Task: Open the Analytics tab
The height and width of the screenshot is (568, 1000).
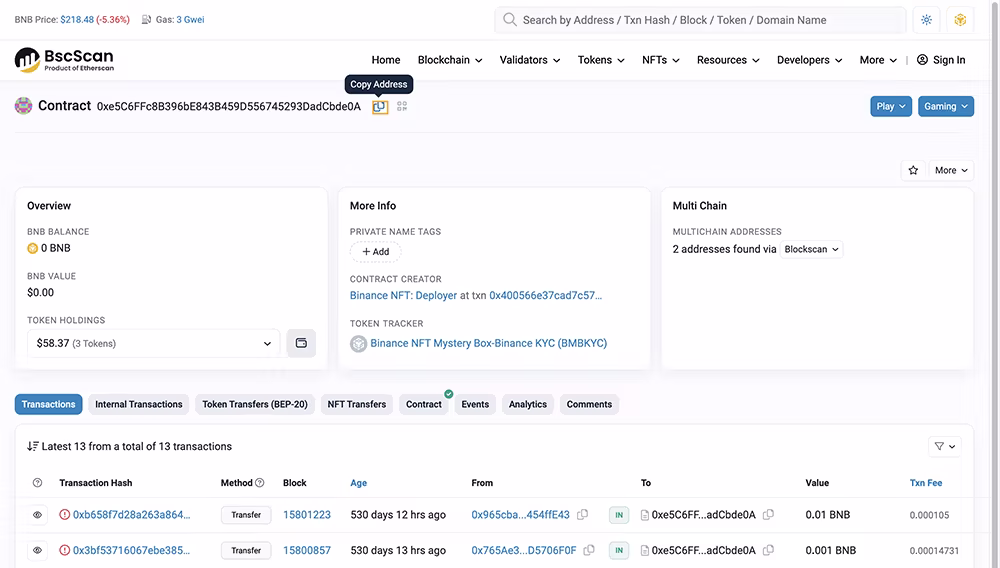Action: (x=527, y=404)
